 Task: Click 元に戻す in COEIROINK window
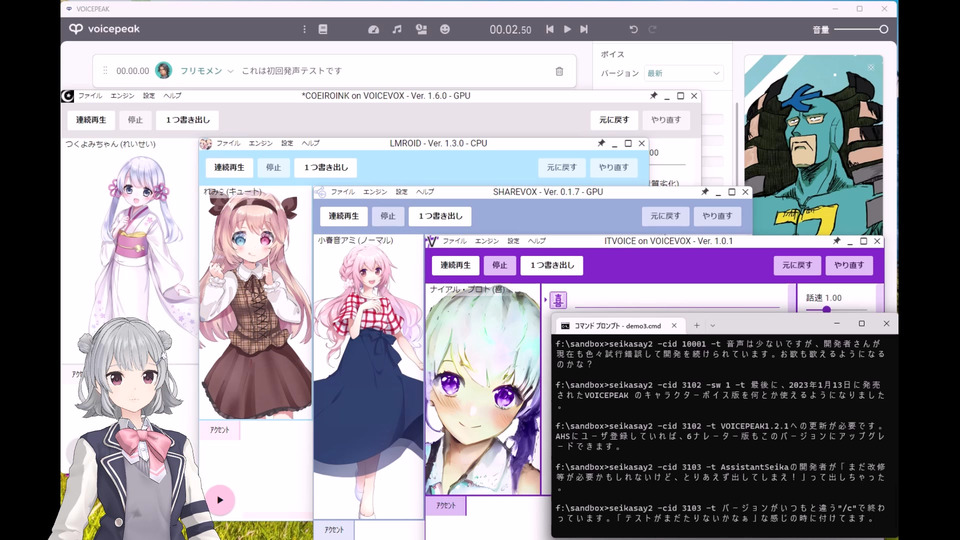tap(614, 120)
